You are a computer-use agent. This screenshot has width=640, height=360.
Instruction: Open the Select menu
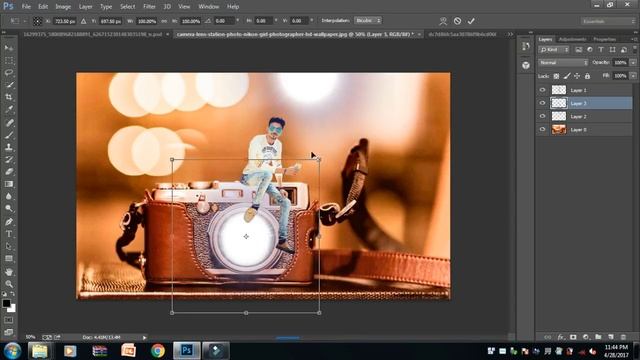click(127, 7)
